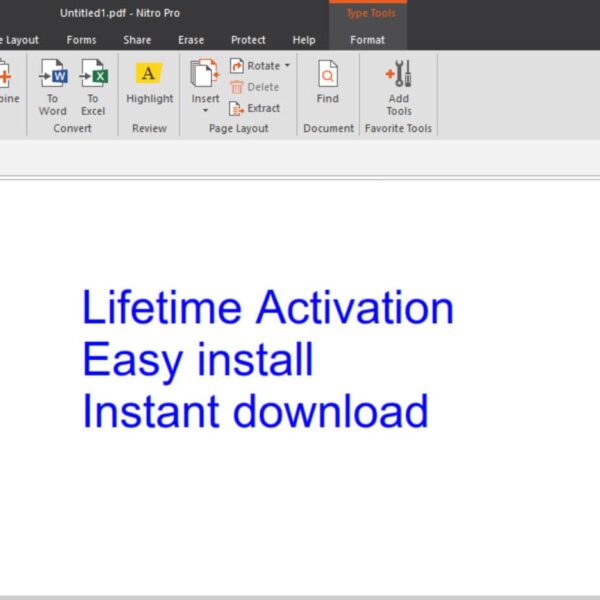Viewport: 600px width, 600px height.
Task: Click the To Word convert icon
Action: click(x=53, y=75)
